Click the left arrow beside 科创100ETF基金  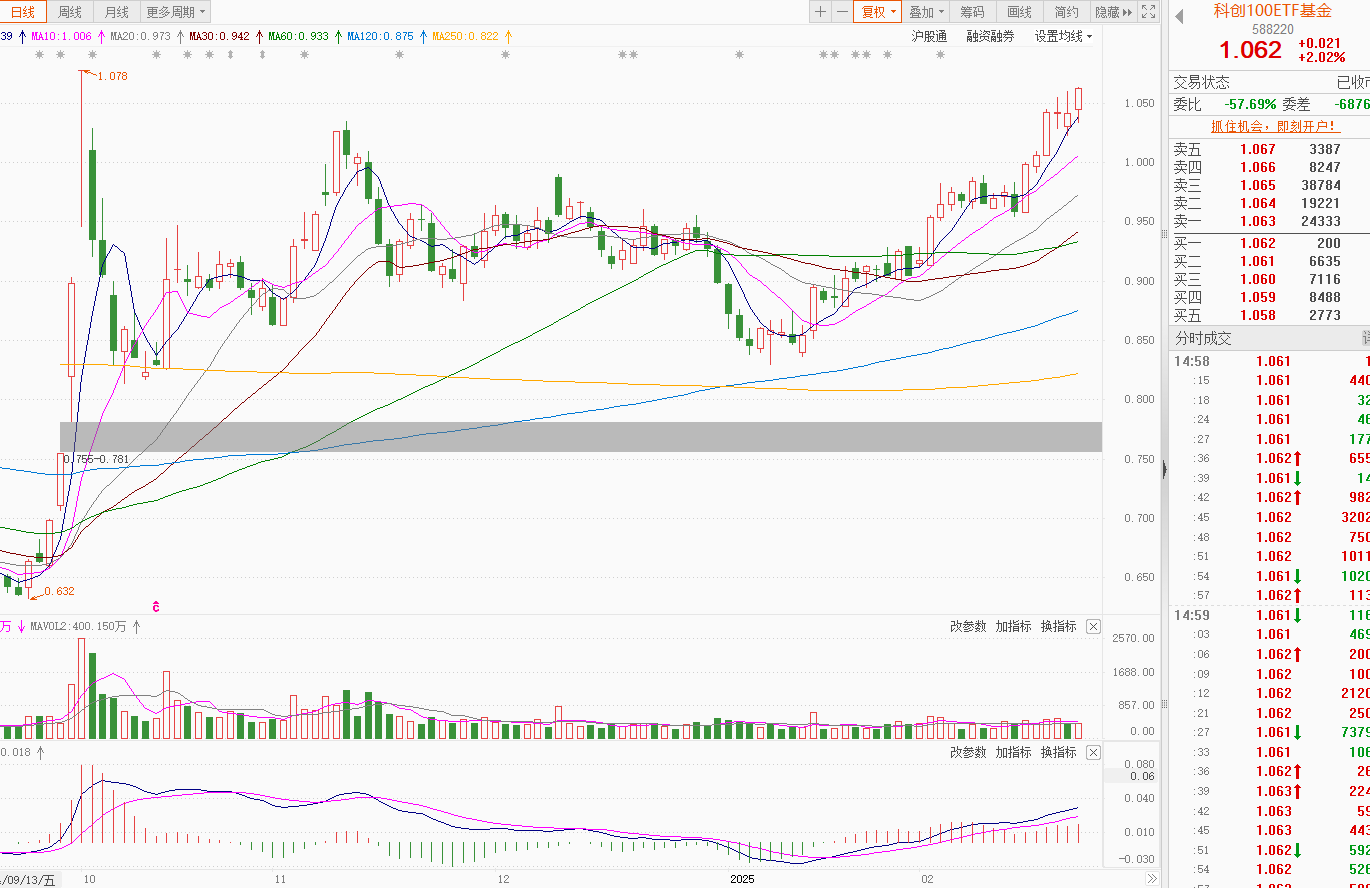pos(1179,15)
